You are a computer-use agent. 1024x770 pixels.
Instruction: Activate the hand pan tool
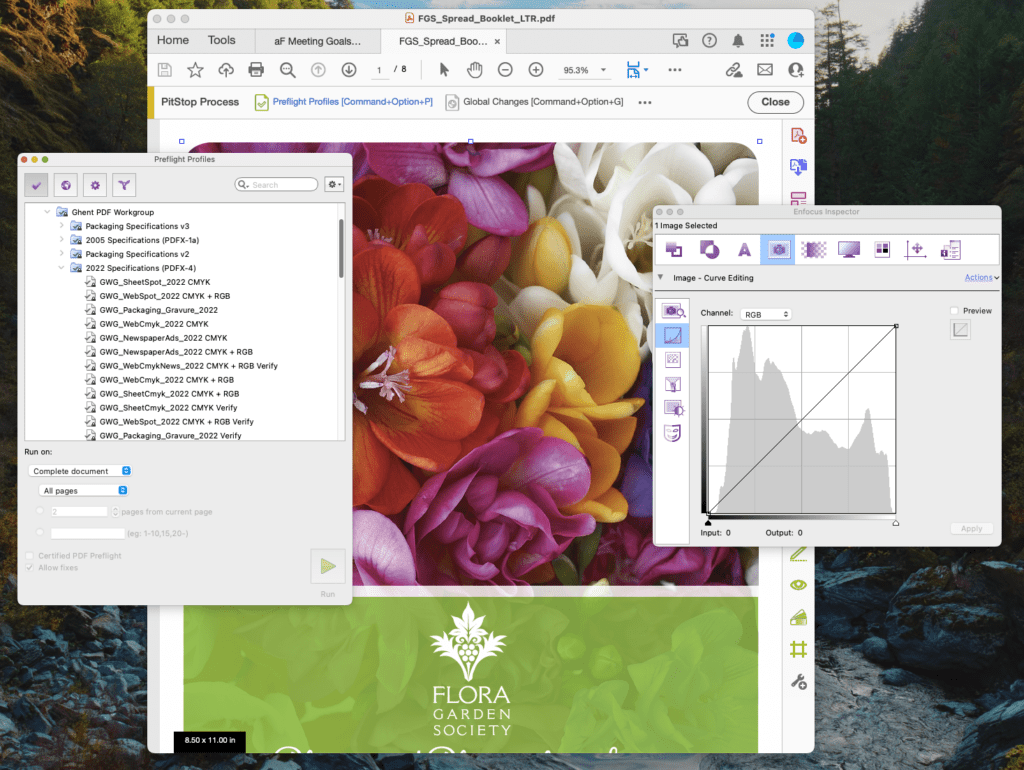coord(474,69)
